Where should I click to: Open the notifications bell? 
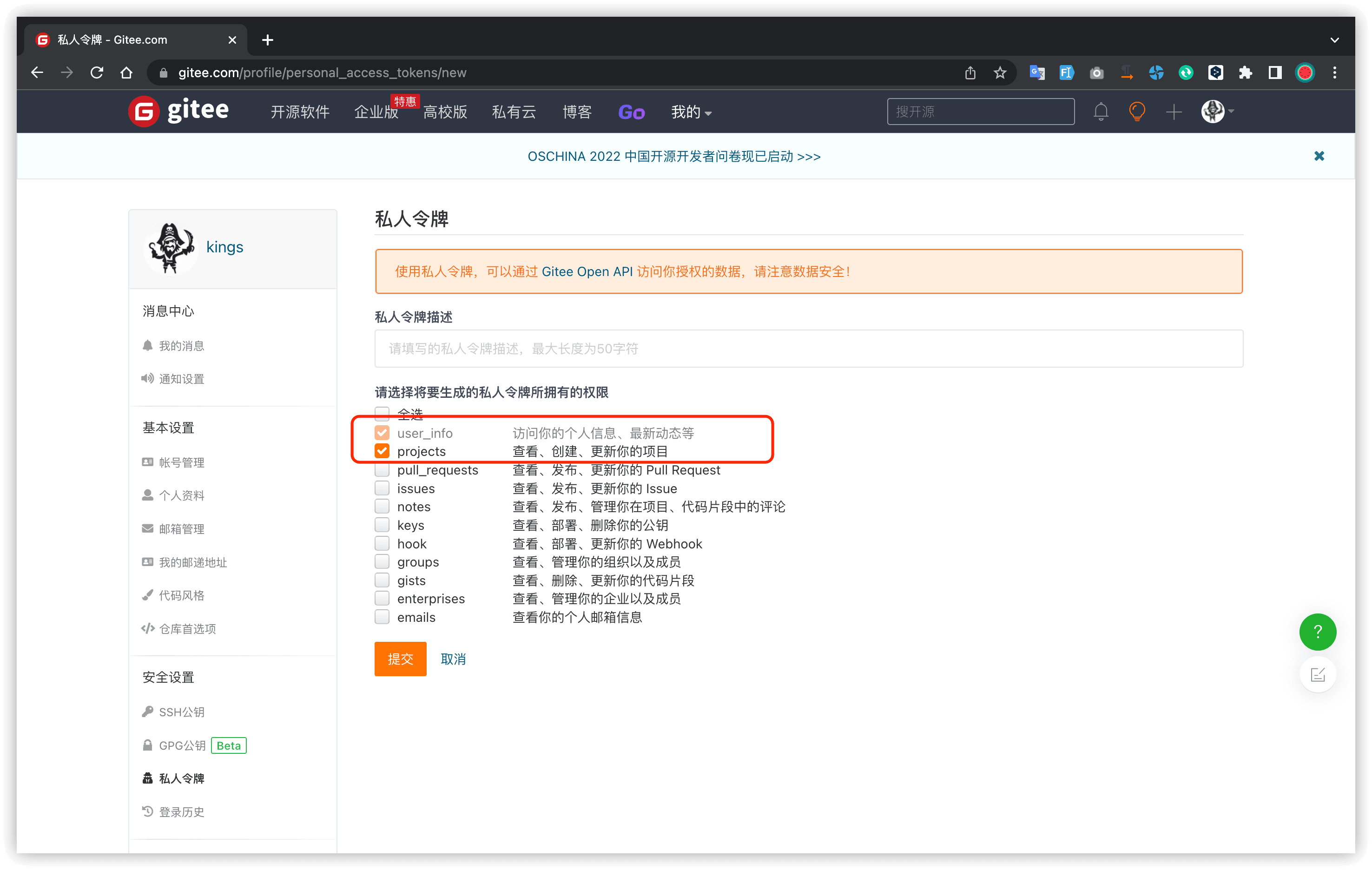pos(1100,112)
